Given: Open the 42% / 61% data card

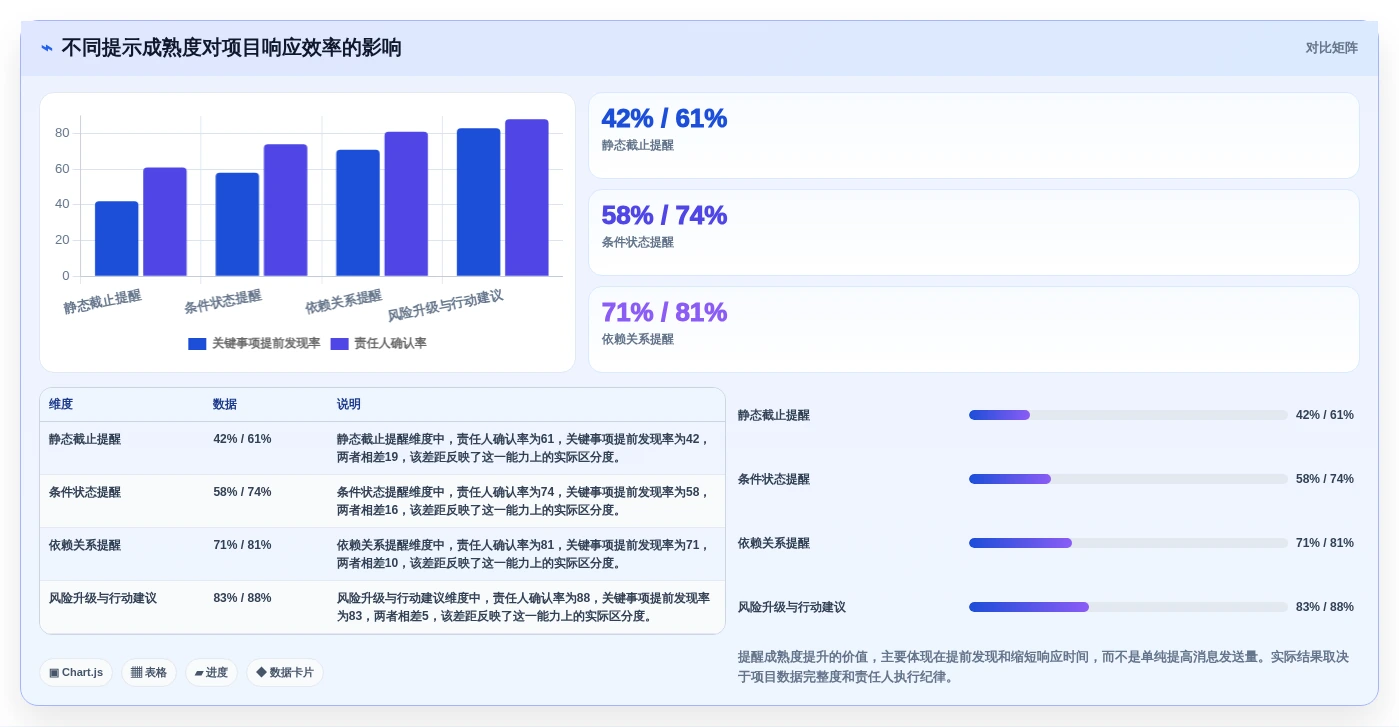Looking at the screenshot, I should pyautogui.click(x=974, y=136).
